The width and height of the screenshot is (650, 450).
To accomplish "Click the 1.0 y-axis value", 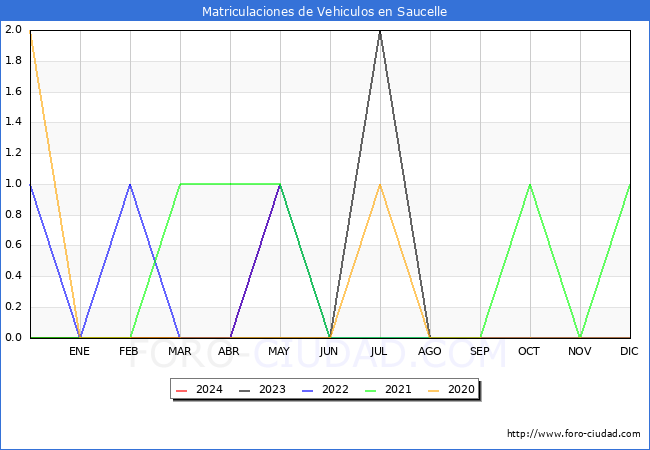I will [x=13, y=184].
